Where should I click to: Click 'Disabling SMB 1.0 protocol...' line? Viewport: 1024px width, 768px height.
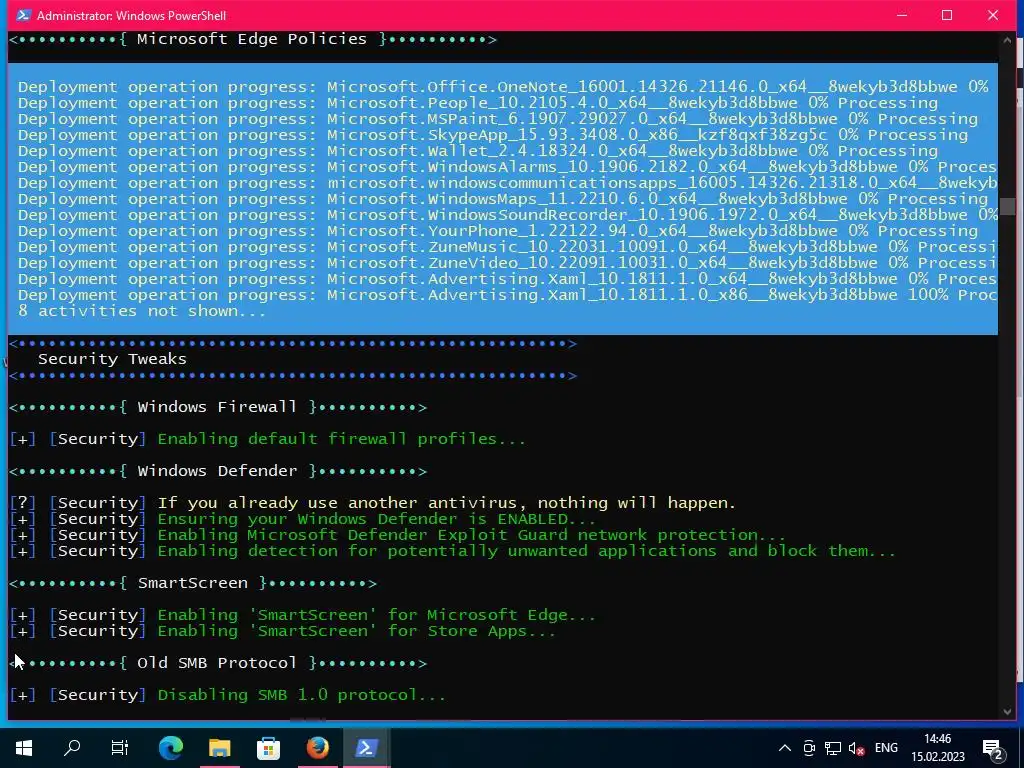click(x=228, y=695)
